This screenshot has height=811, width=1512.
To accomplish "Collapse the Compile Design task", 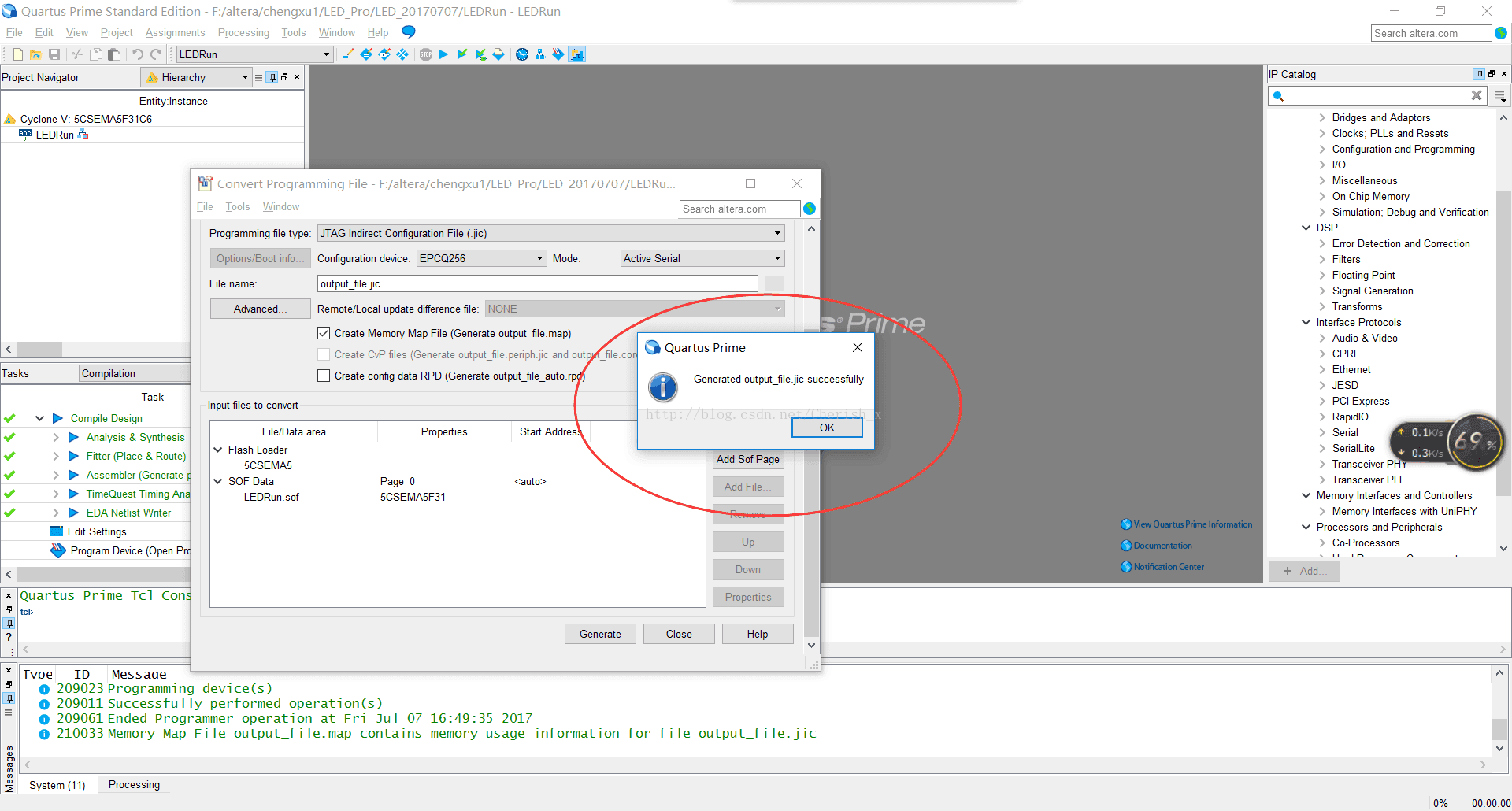I will [x=39, y=418].
